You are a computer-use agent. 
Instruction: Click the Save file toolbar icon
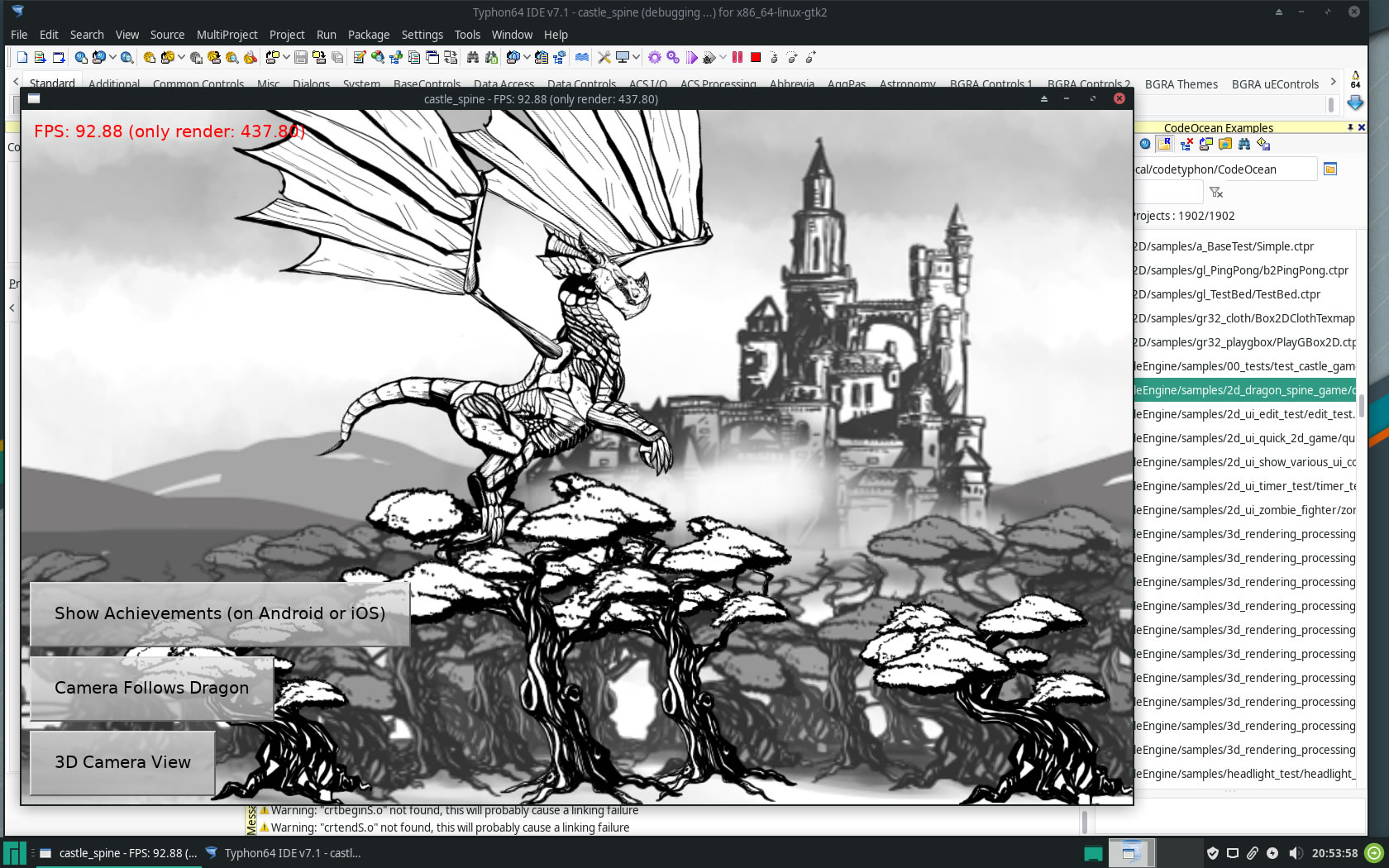(x=301, y=57)
